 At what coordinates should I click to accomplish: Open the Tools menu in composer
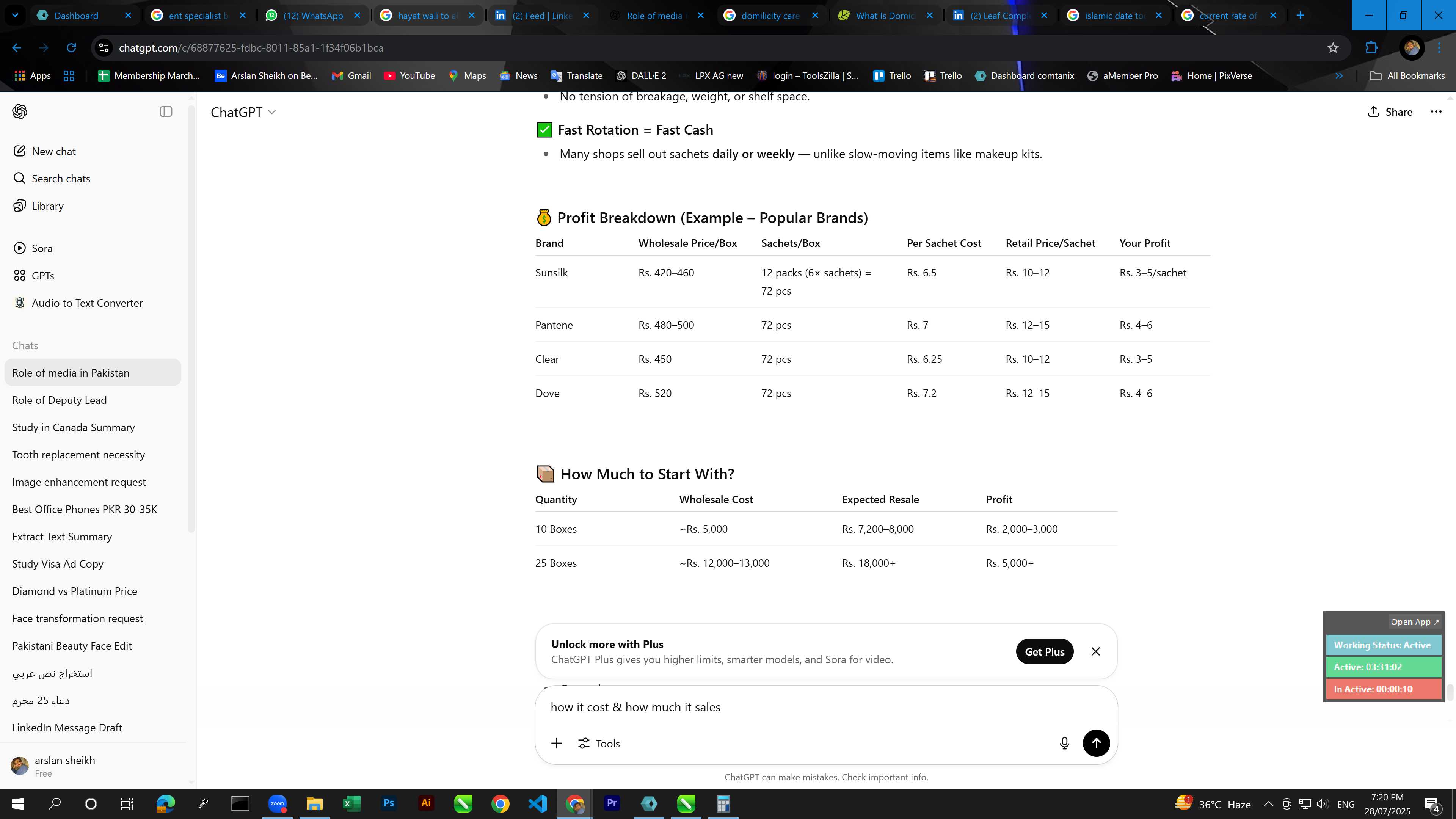[x=599, y=743]
